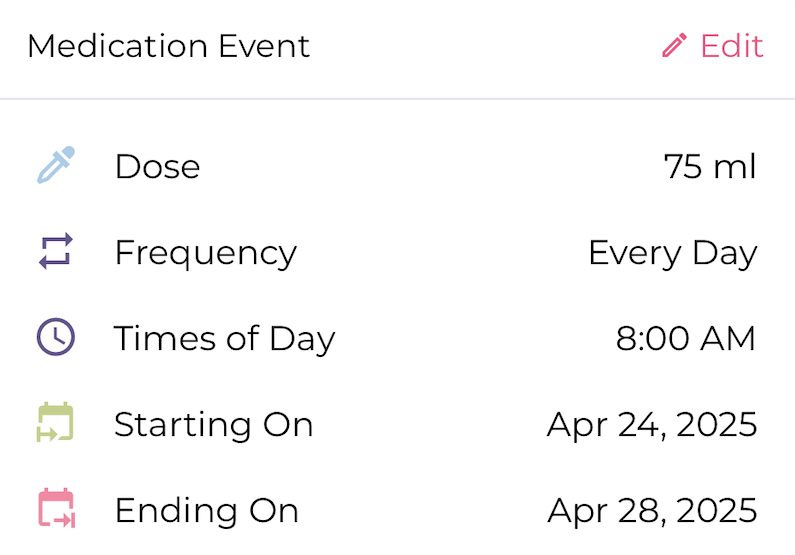The height and width of the screenshot is (555, 795).
Task: Select the Every Day frequency value
Action: click(x=672, y=253)
